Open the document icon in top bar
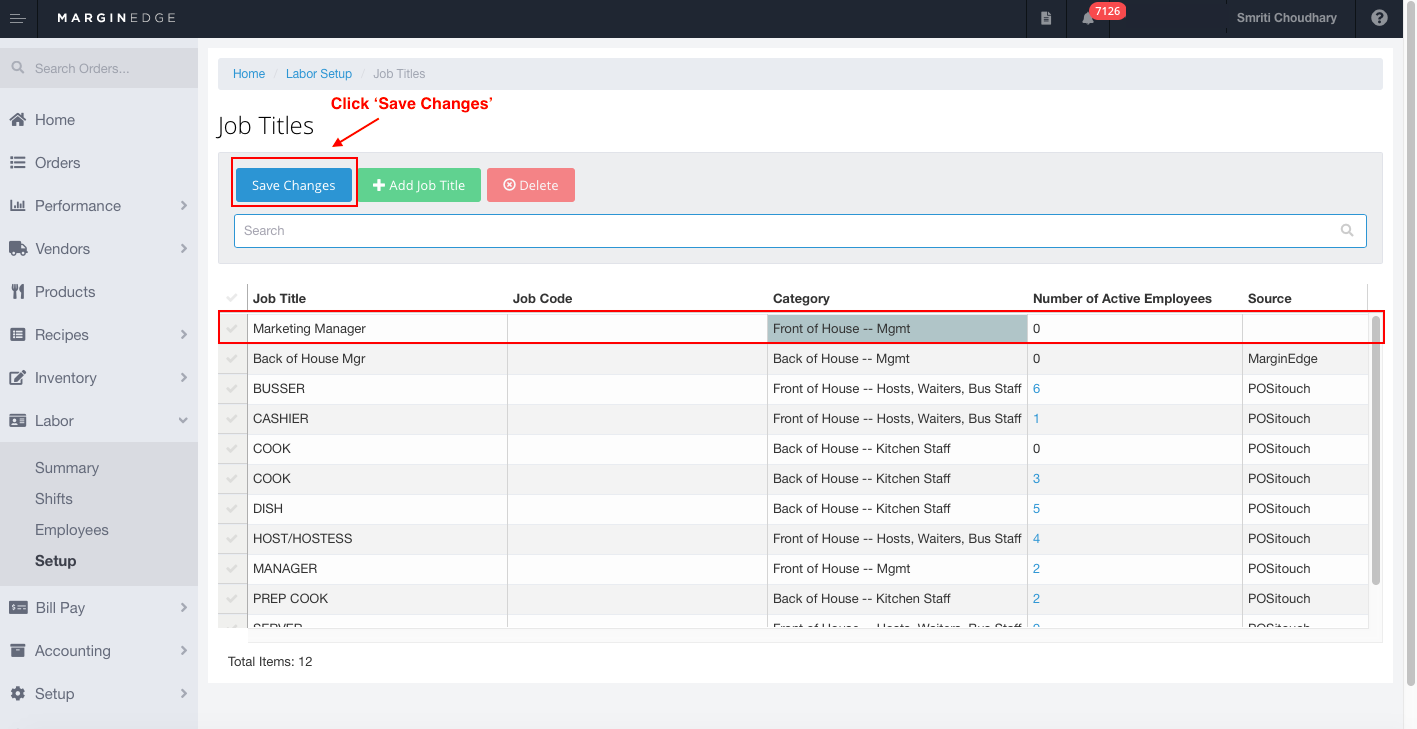The width and height of the screenshot is (1417, 729). coord(1046,18)
